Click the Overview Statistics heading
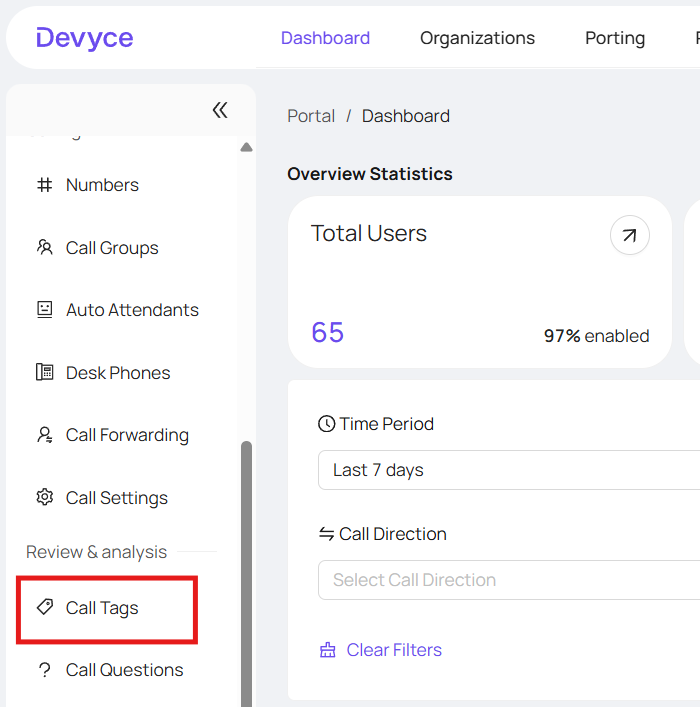Screen dimensions: 700x707 [x=370, y=174]
